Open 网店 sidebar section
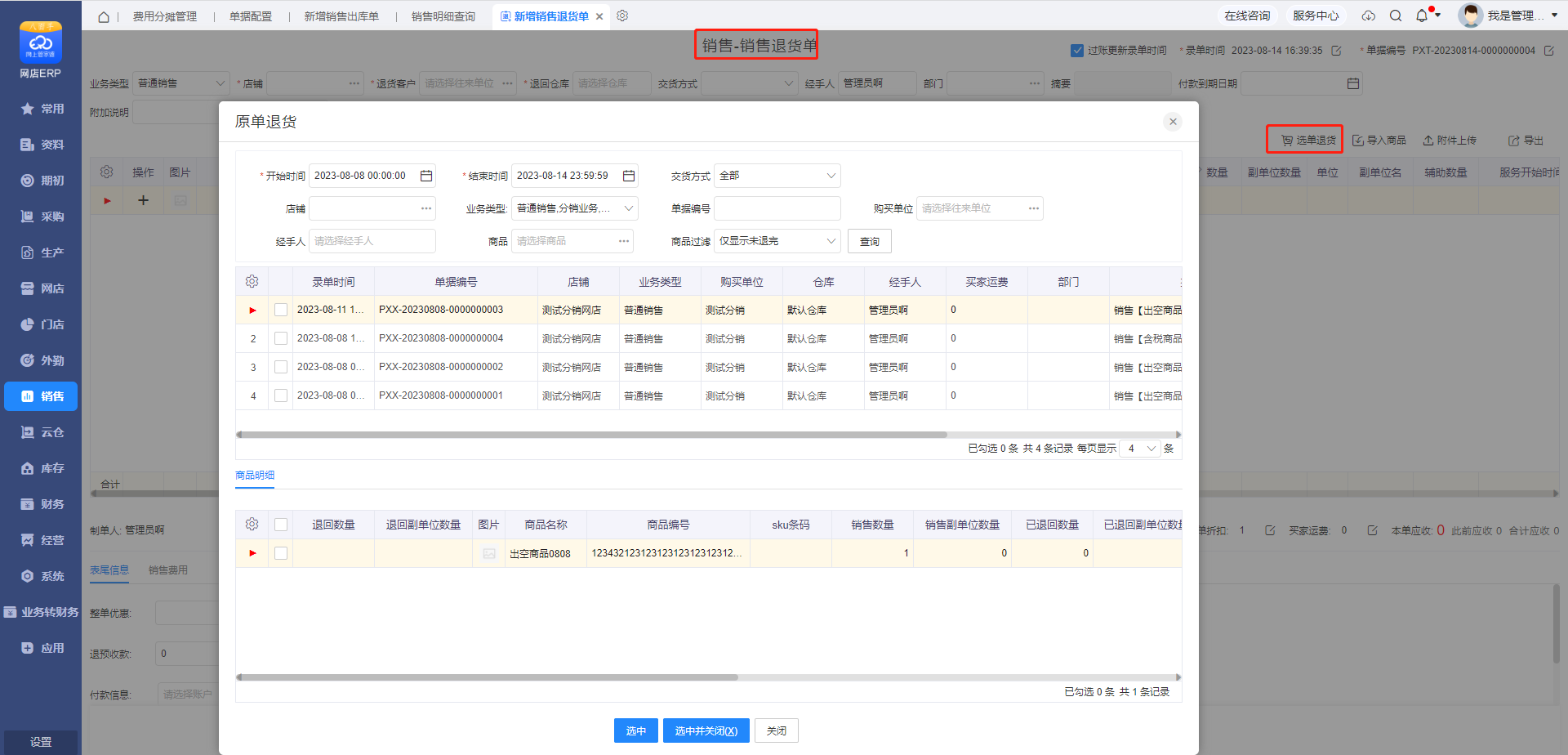Screen dimensions: 1568x755 pos(41,288)
